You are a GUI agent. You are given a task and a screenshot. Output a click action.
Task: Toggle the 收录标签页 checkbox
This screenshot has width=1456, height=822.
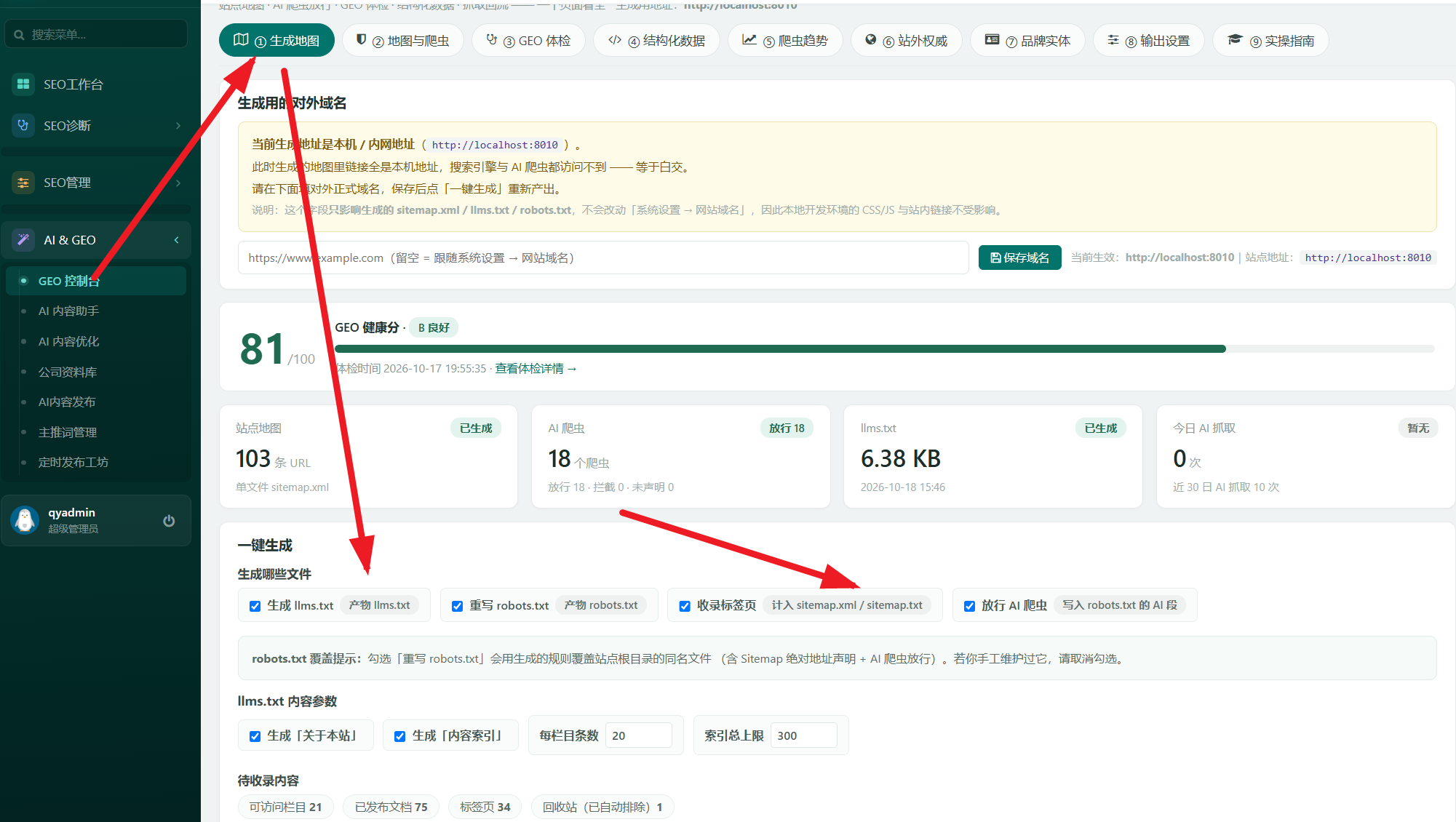pyautogui.click(x=685, y=606)
